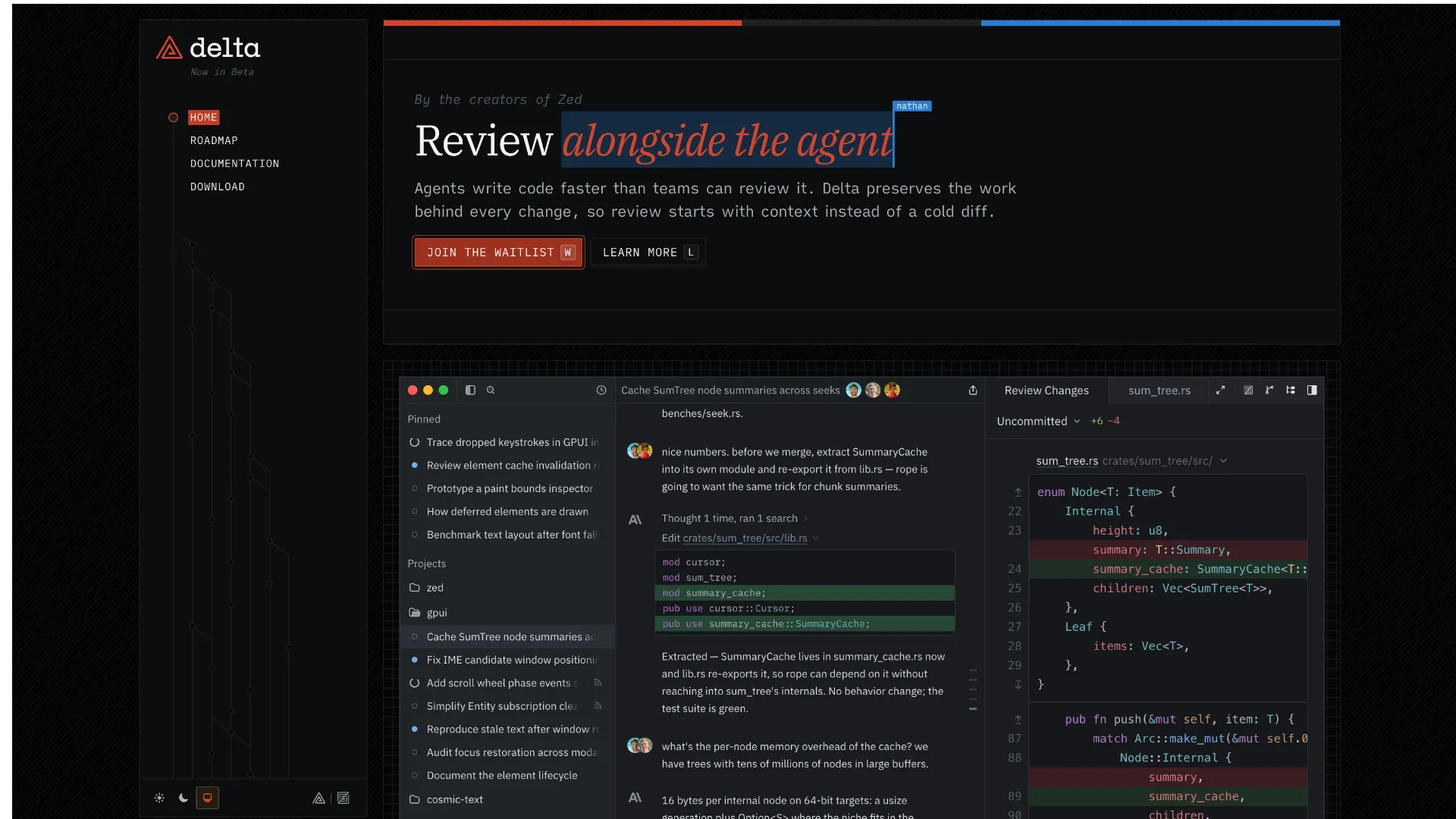Click the delta logo in the sidebar

[x=208, y=49]
